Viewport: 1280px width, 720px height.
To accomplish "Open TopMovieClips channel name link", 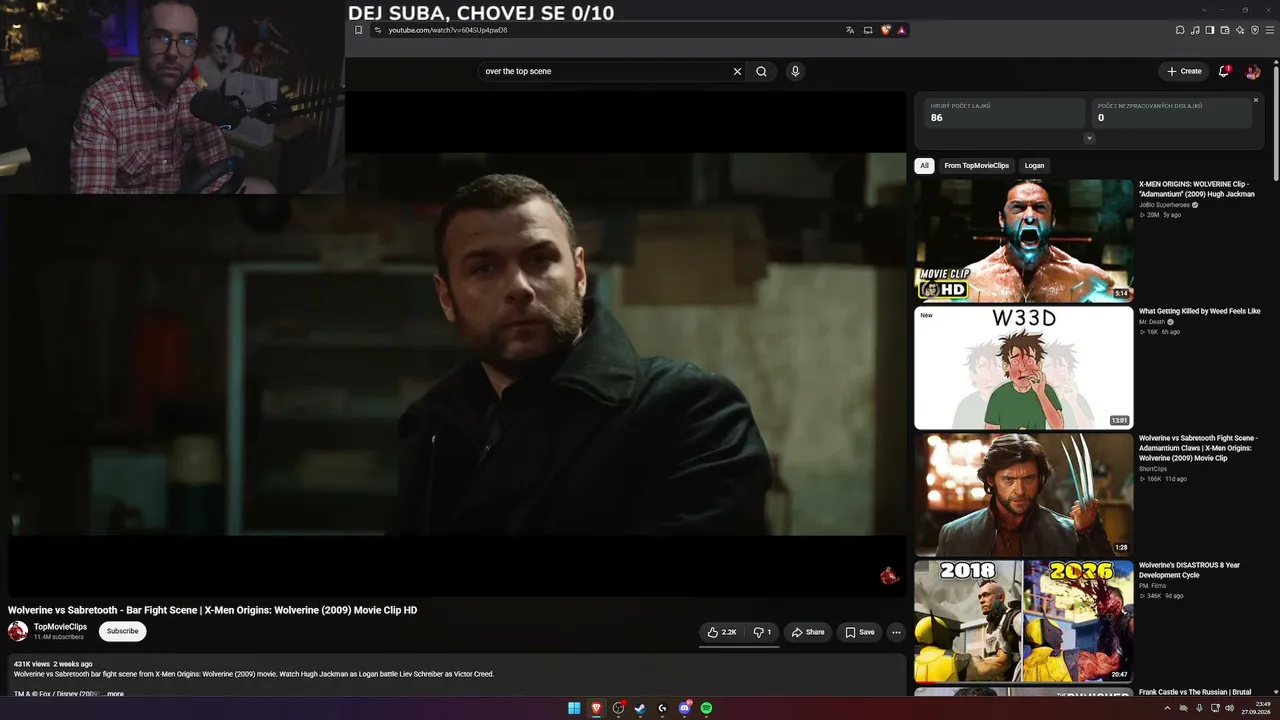I will point(60,627).
